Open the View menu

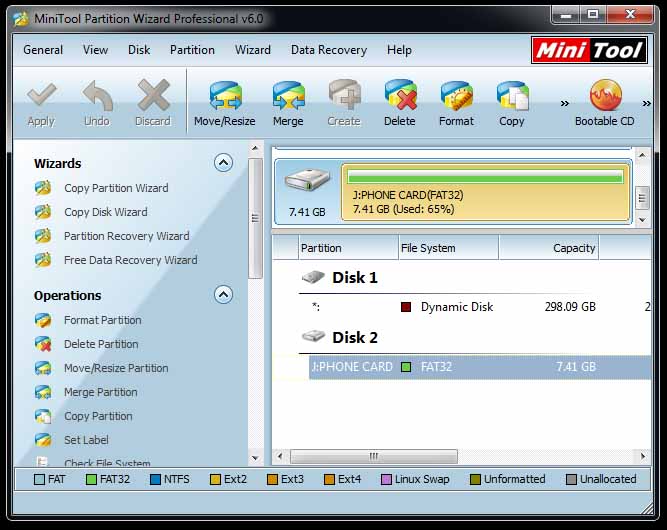[95, 50]
